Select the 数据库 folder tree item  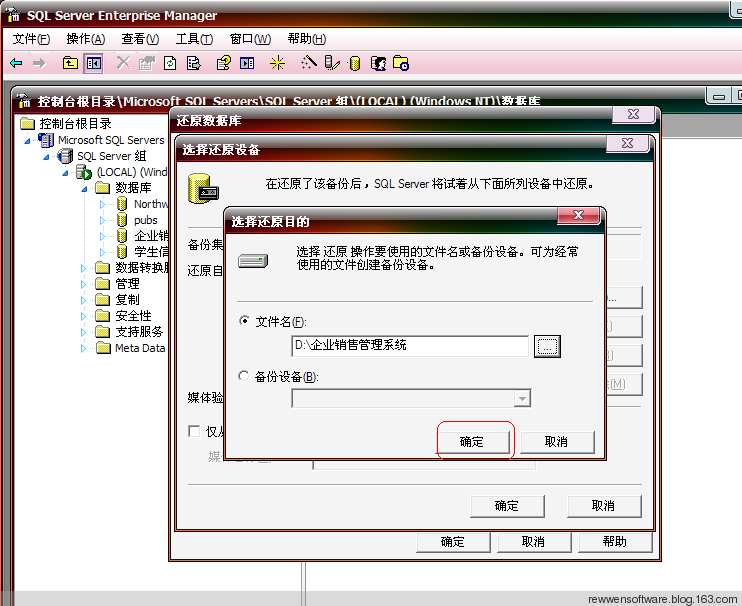point(133,188)
